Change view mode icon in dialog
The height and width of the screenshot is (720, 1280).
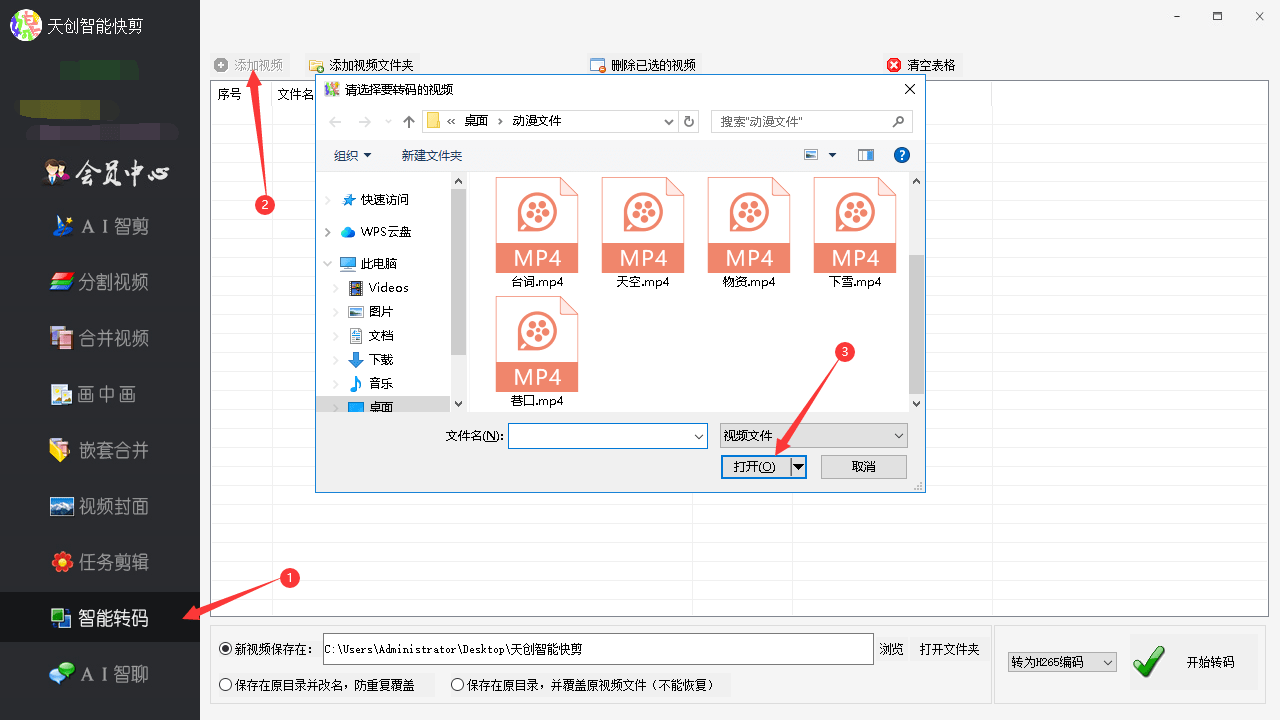[811, 155]
